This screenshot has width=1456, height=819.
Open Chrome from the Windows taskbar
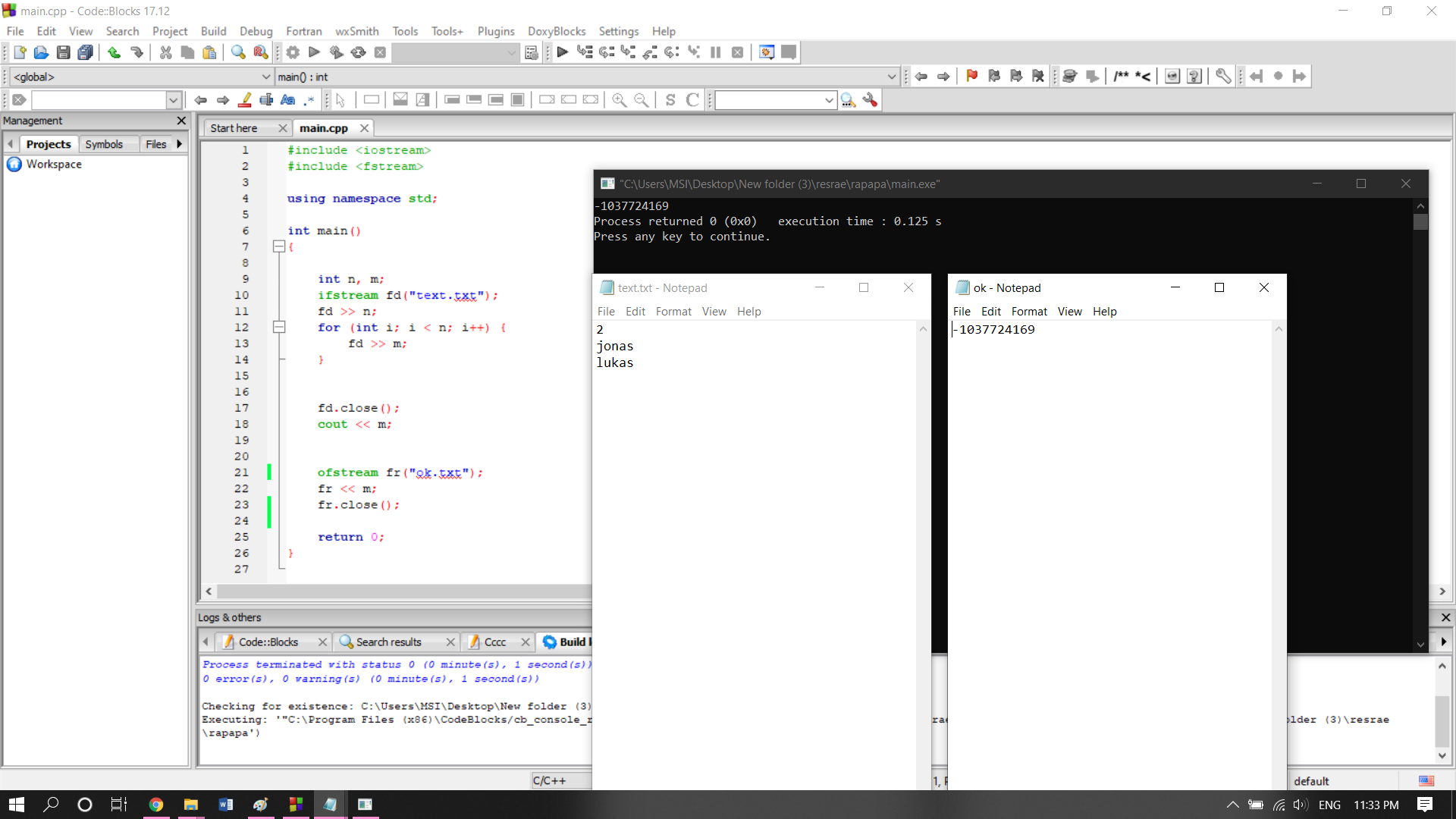tap(156, 805)
